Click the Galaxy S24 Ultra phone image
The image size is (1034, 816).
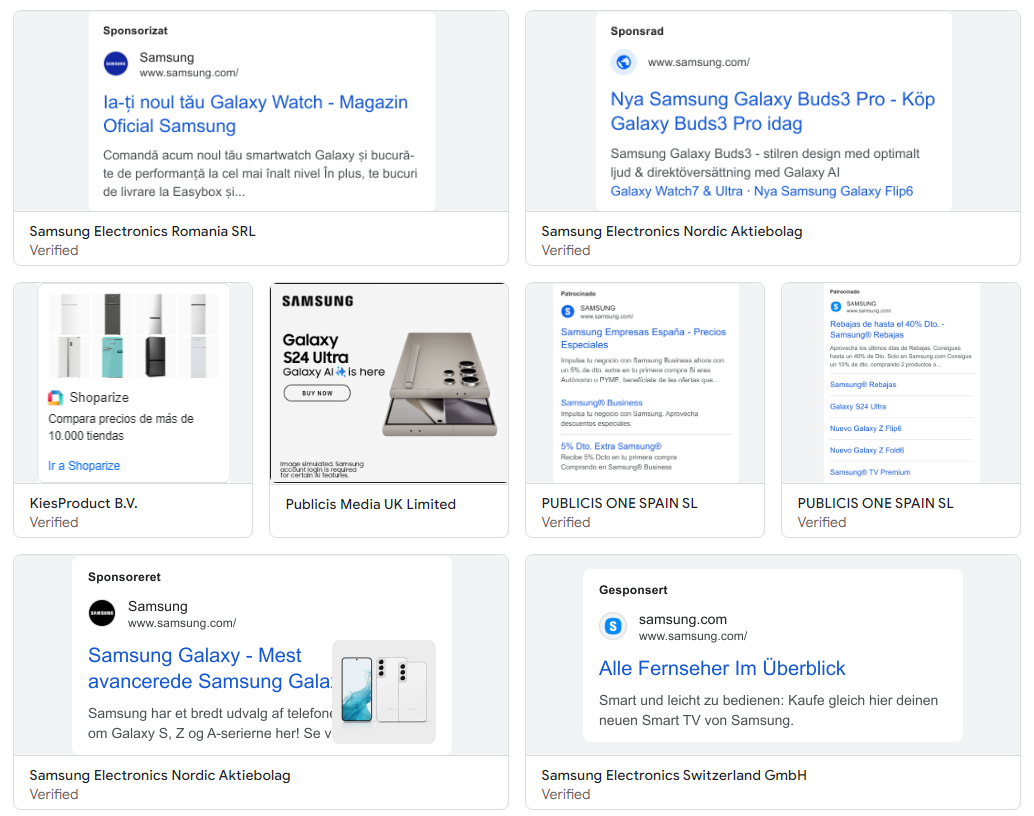click(440, 384)
